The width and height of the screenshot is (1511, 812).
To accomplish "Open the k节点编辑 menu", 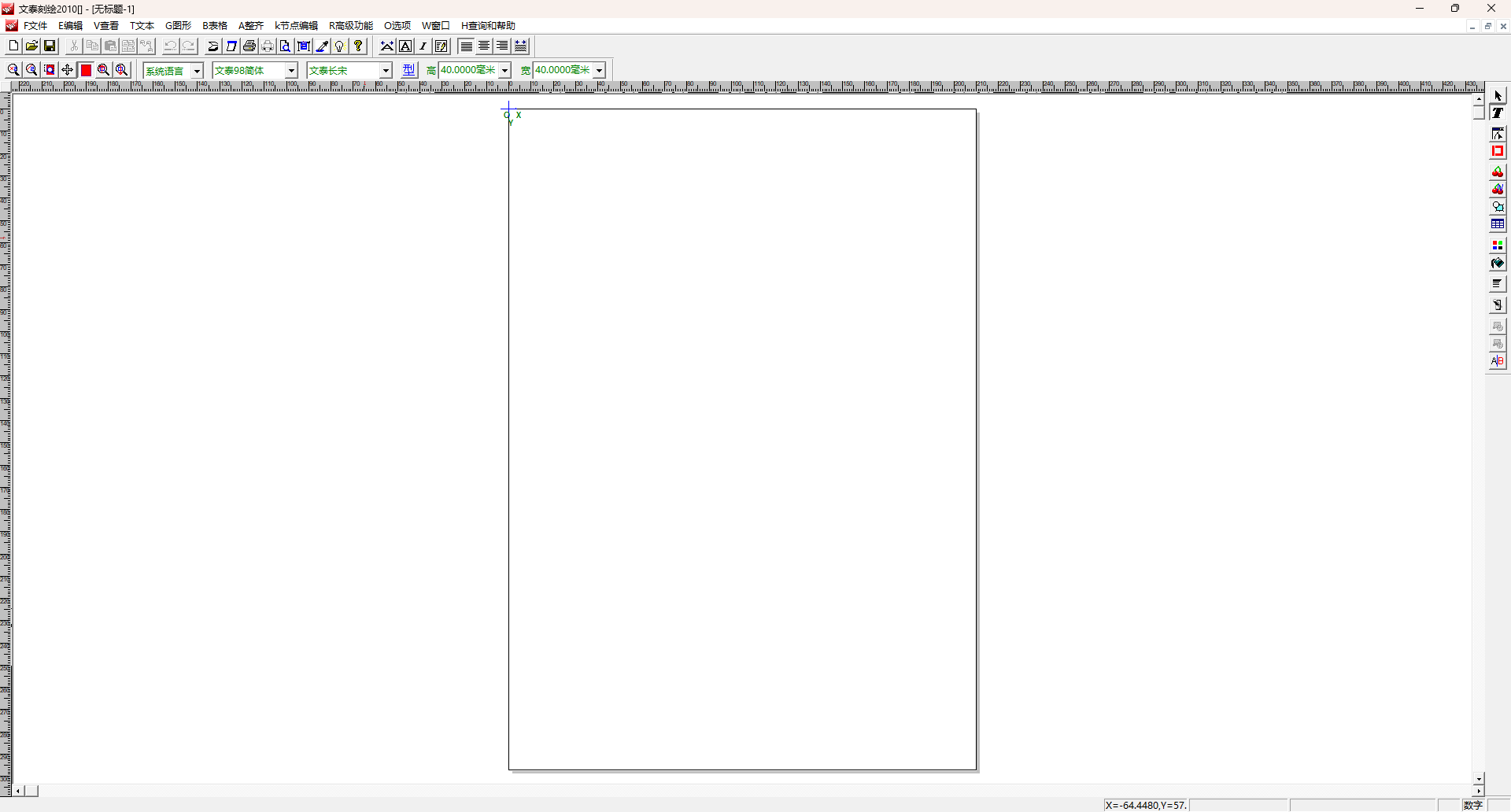I will tap(296, 26).
